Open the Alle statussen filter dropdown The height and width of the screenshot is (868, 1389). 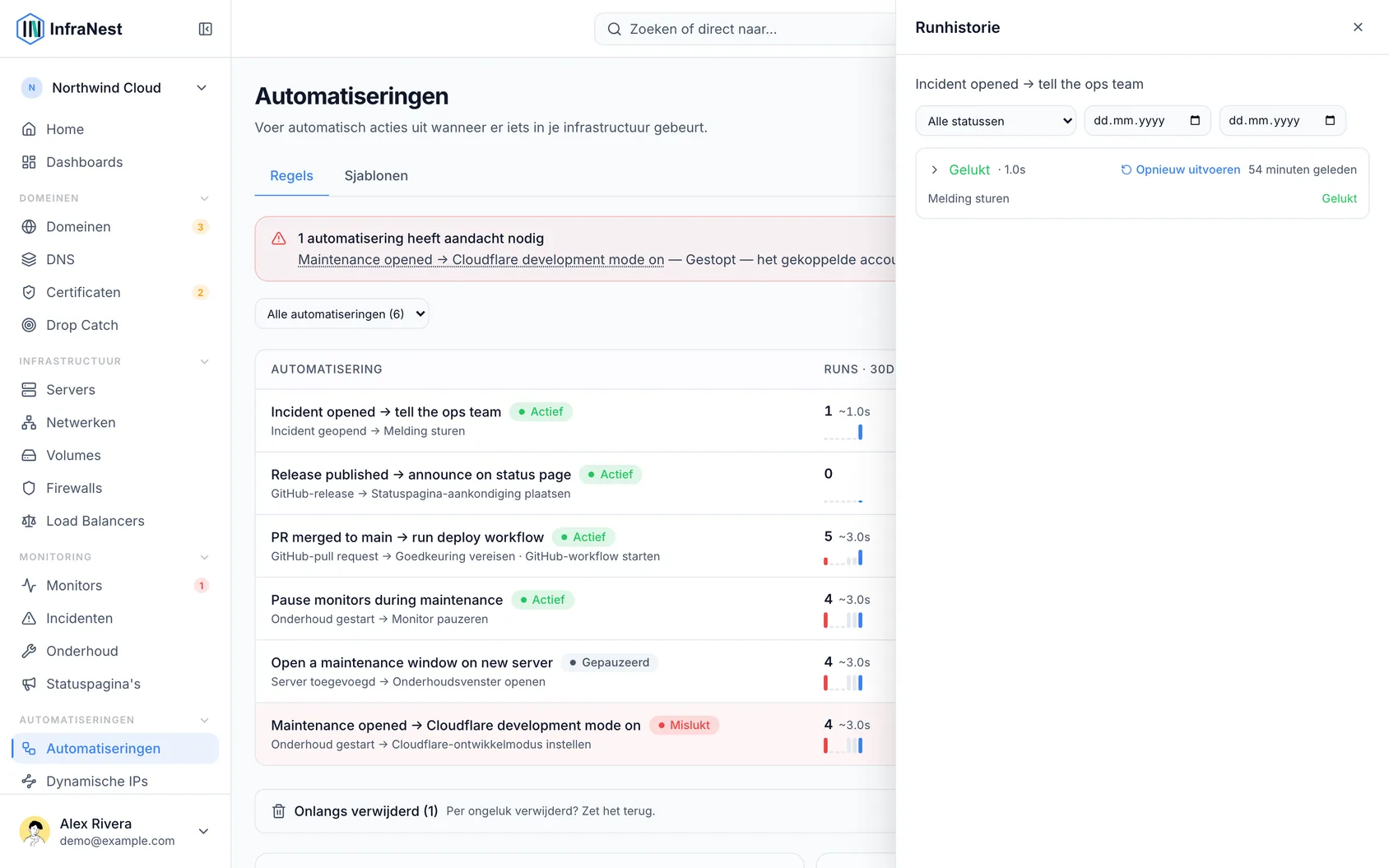[x=996, y=121]
